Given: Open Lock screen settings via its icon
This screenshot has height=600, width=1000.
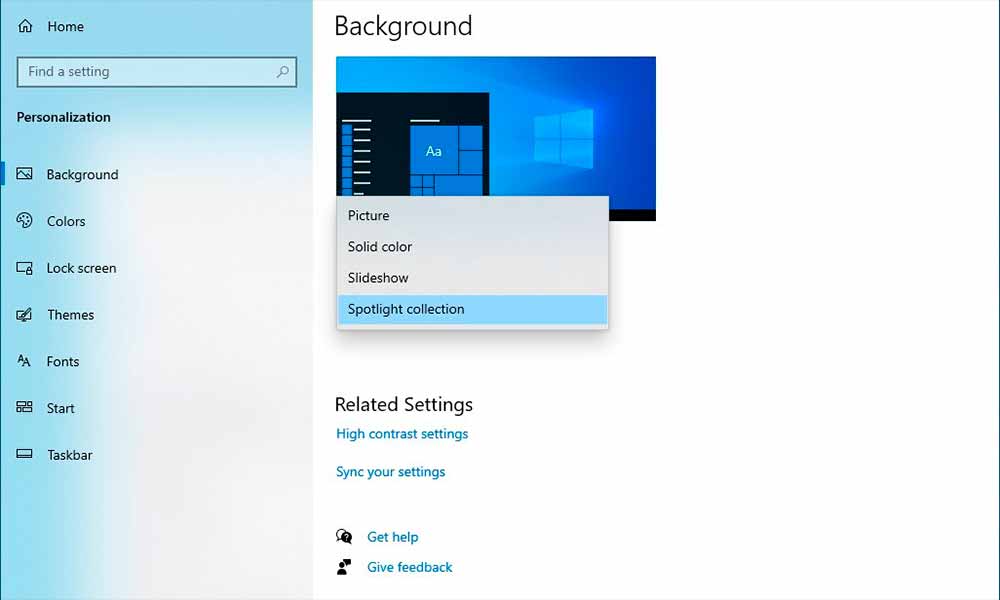Looking at the screenshot, I should 22,268.
